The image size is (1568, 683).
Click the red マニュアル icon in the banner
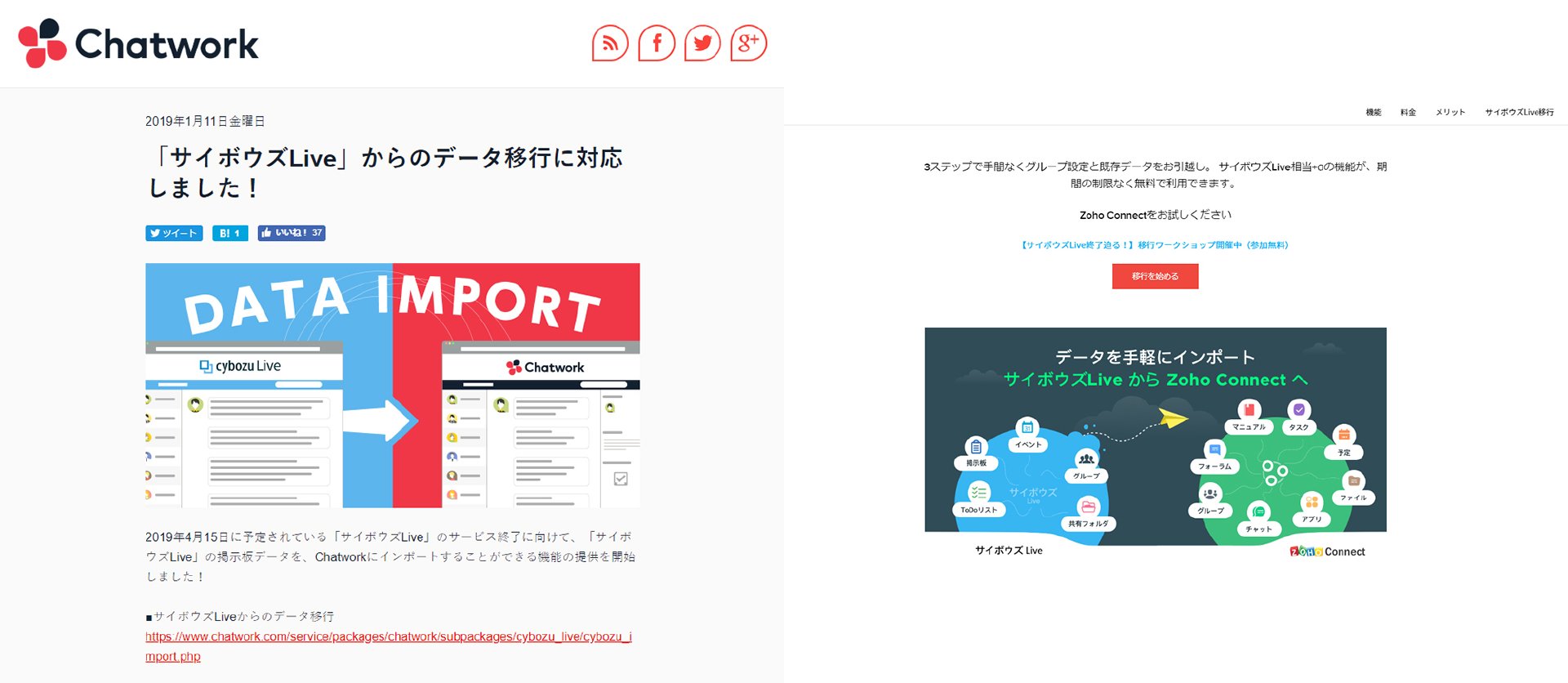(1249, 409)
